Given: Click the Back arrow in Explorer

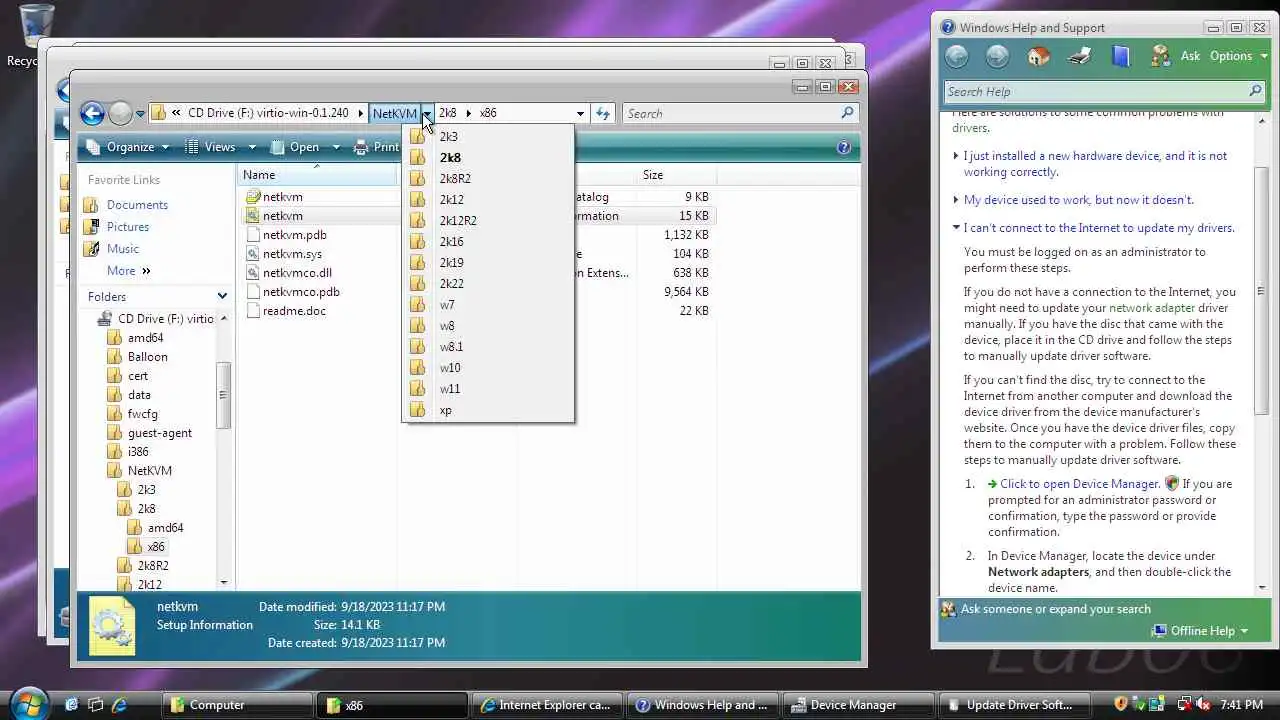Looking at the screenshot, I should [92, 113].
